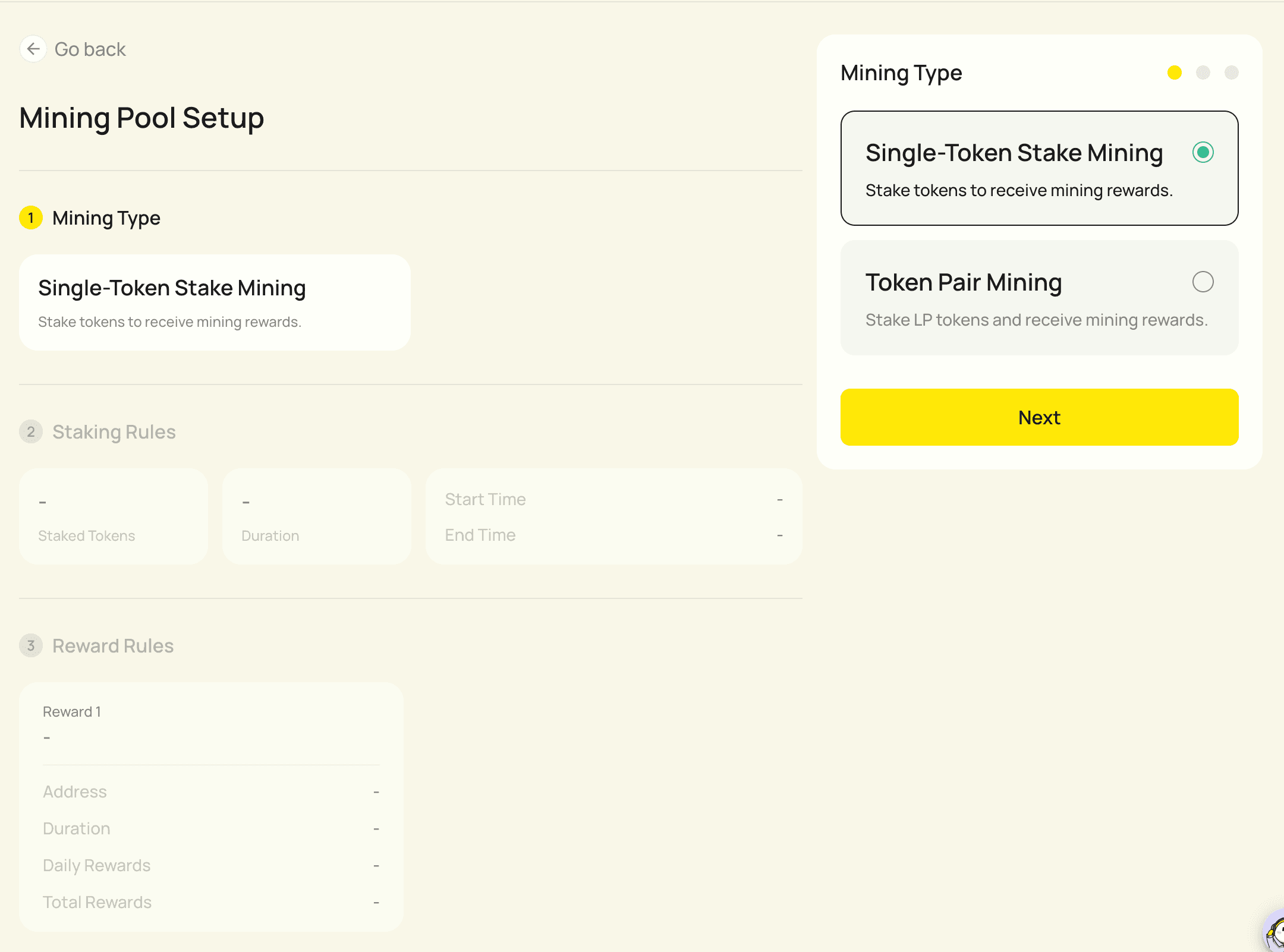Viewport: 1284px width, 952px height.
Task: Open the chat support mascot icon
Action: point(1274,932)
